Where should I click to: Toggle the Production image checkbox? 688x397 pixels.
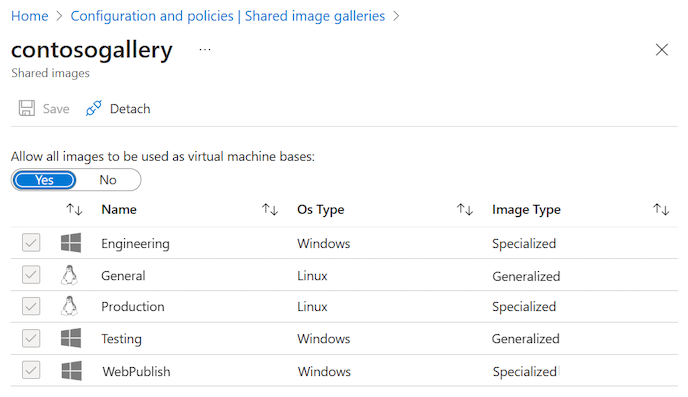[31, 306]
